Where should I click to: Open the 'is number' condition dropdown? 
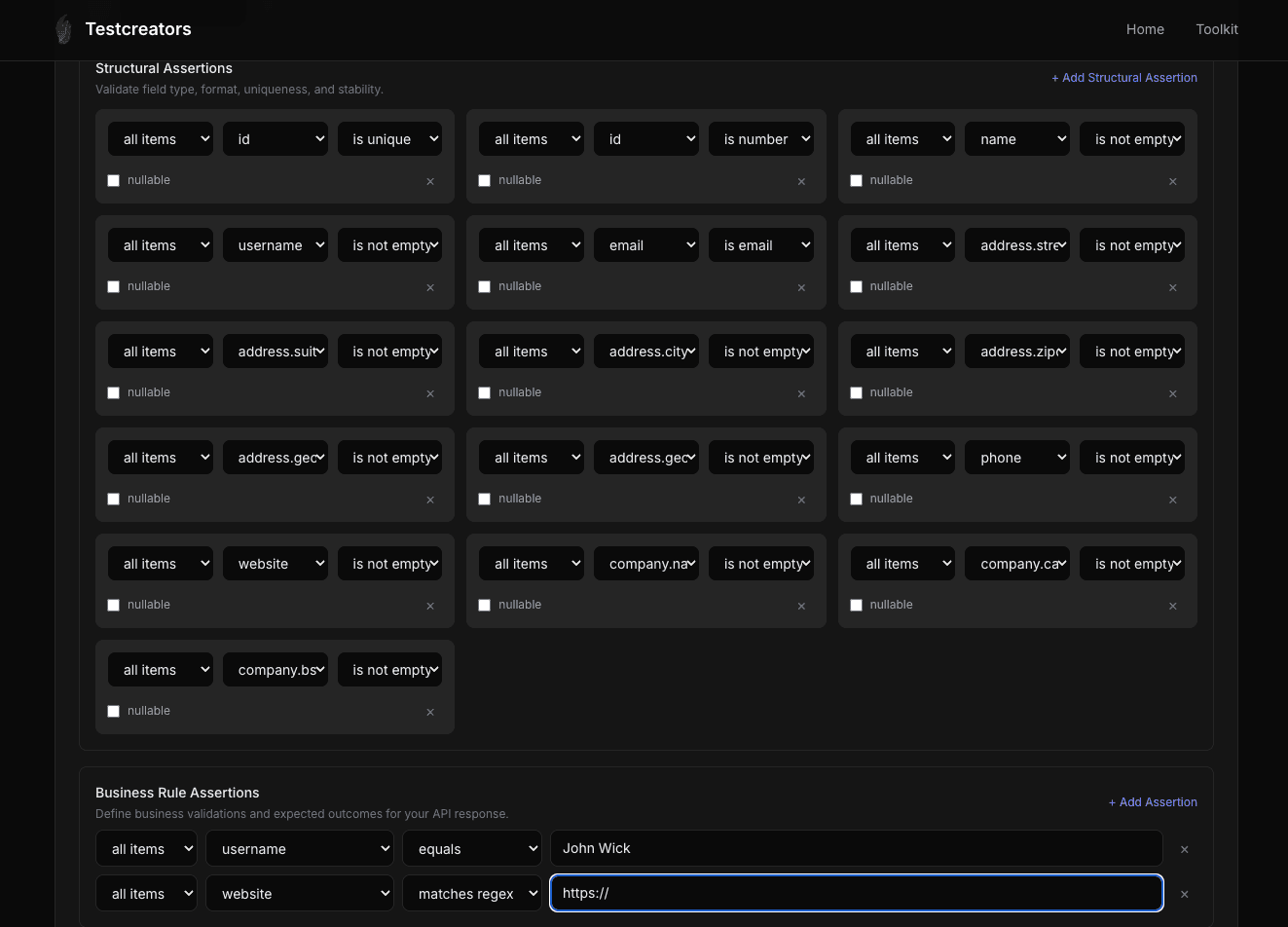[761, 139]
